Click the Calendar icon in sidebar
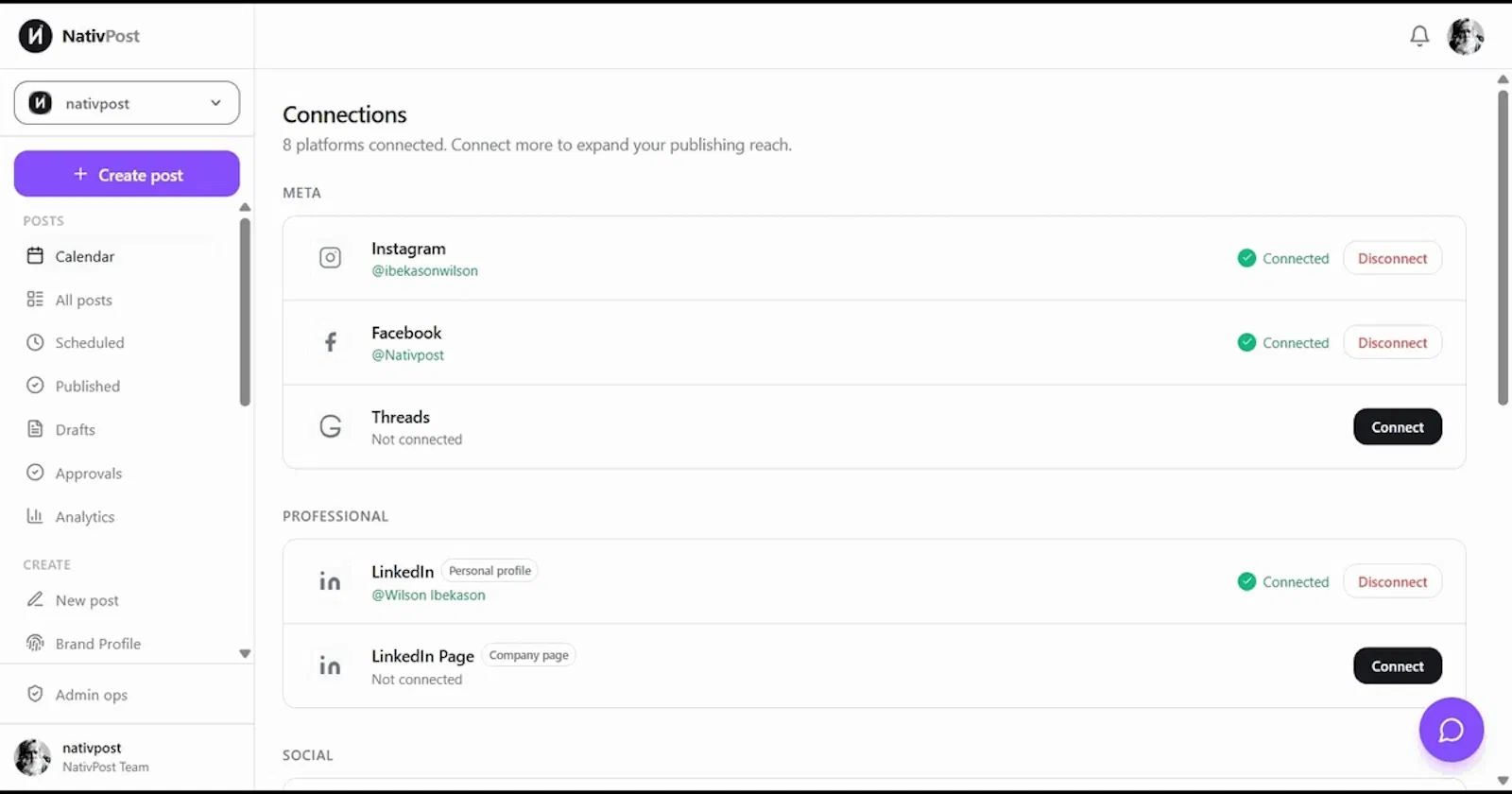This screenshot has width=1512, height=794. click(35, 255)
